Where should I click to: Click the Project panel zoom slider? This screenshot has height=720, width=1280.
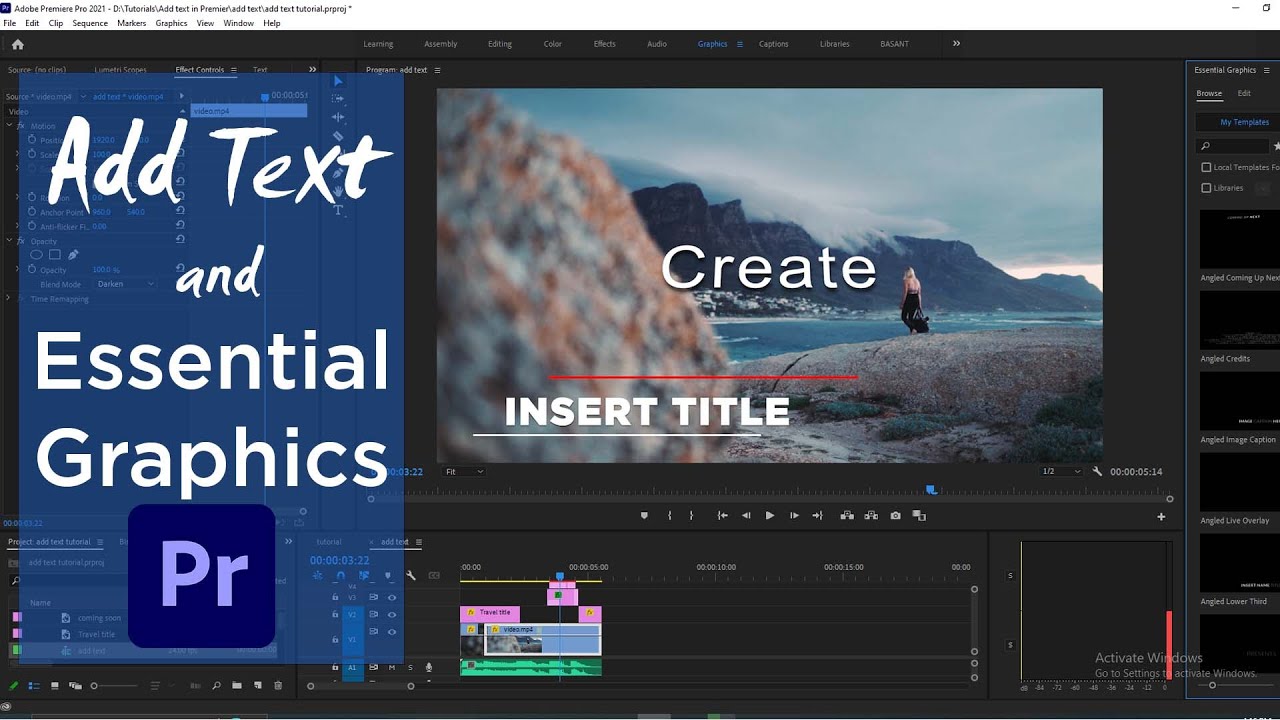point(114,686)
